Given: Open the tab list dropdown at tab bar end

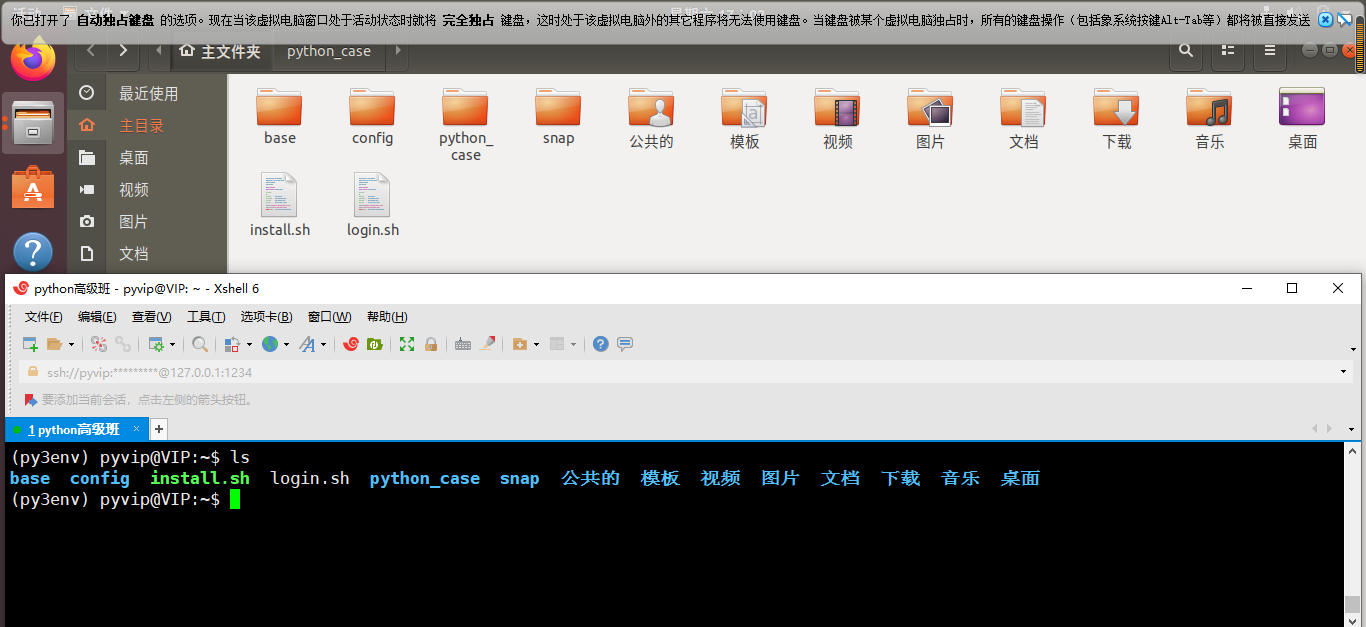Looking at the screenshot, I should (x=1351, y=429).
